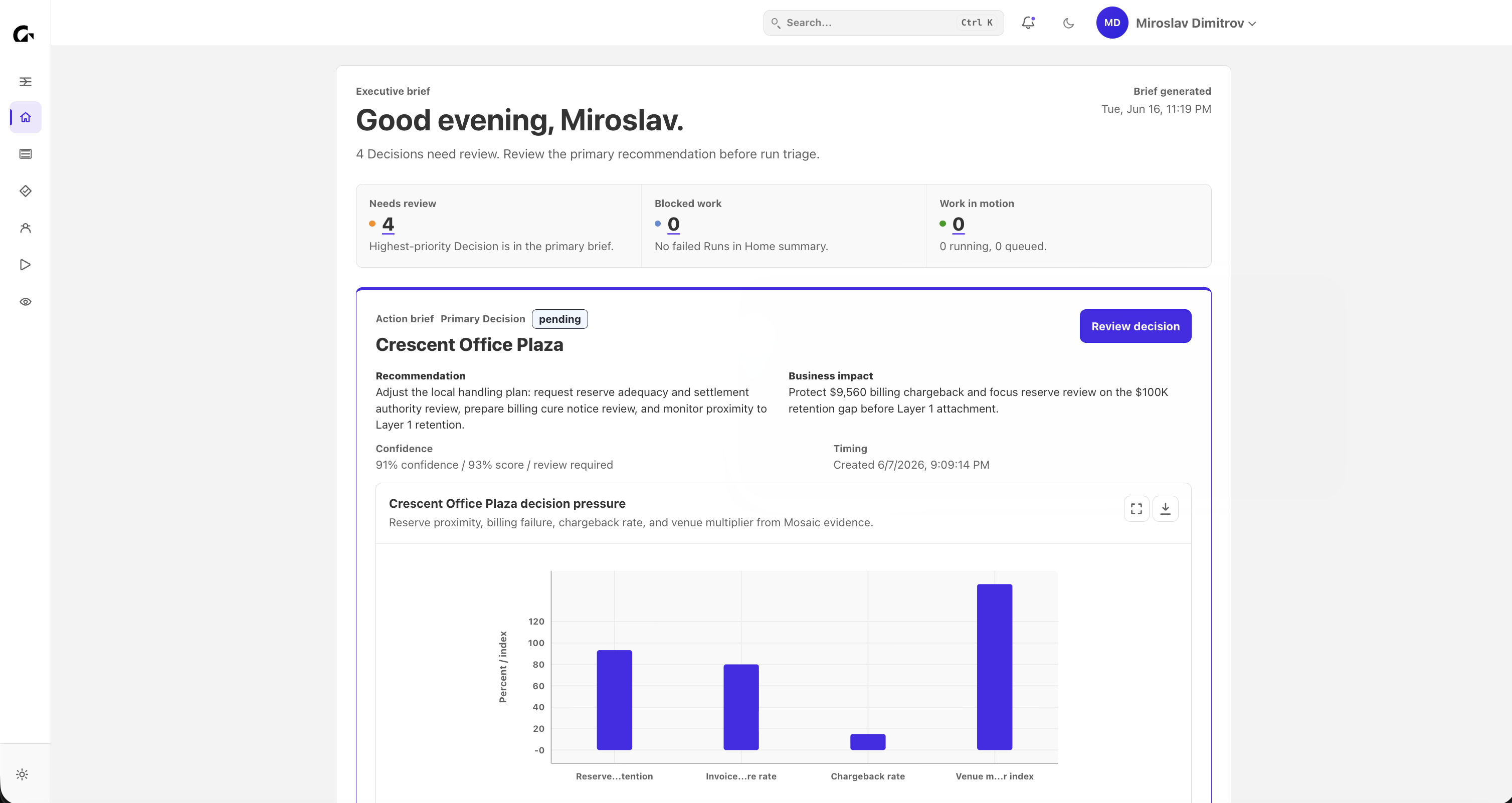The image size is (1512, 803).
Task: Open the eye watch sidebar icon
Action: coord(25,302)
